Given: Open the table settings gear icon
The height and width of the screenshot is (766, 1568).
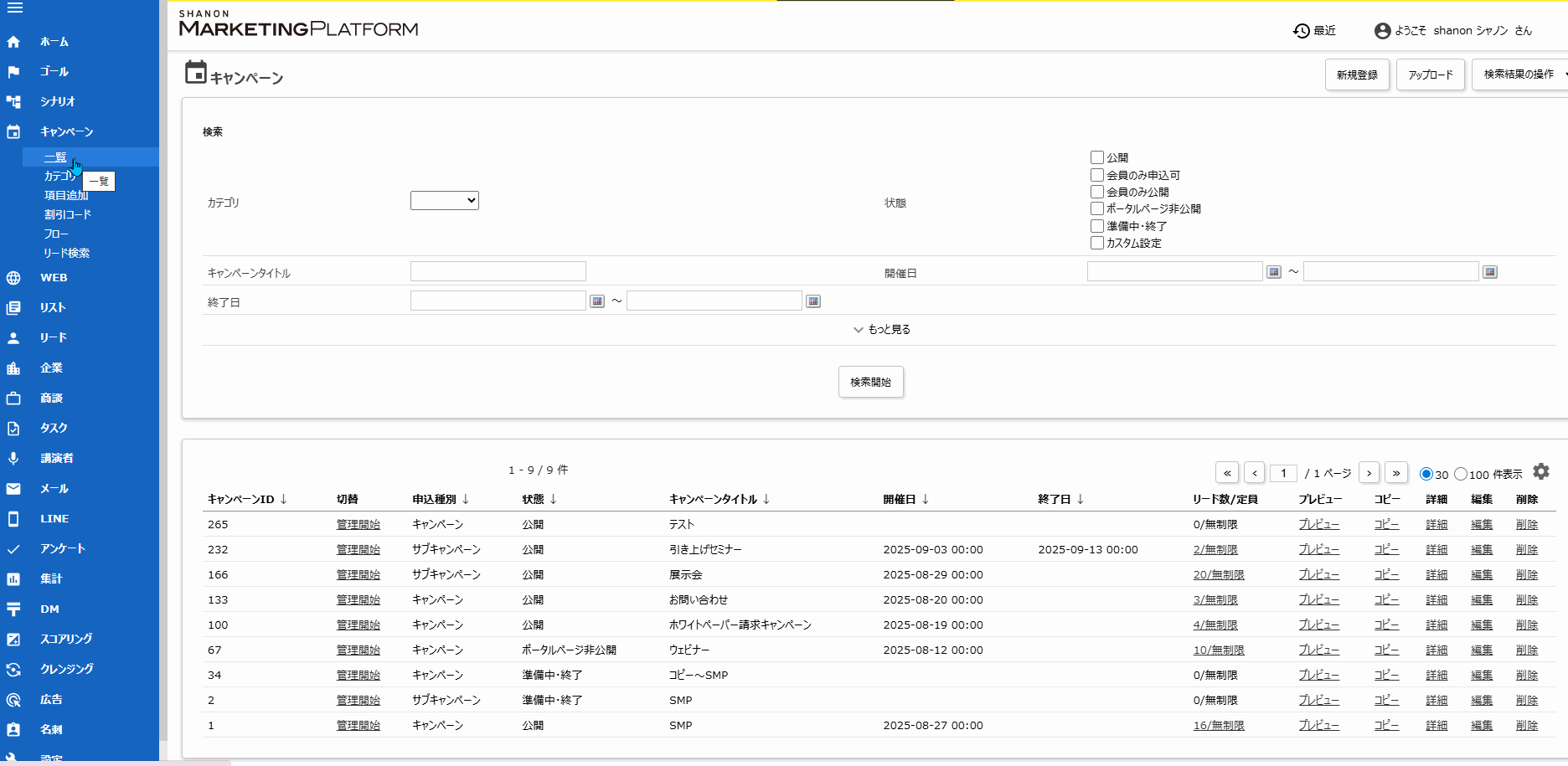Looking at the screenshot, I should click(x=1541, y=471).
